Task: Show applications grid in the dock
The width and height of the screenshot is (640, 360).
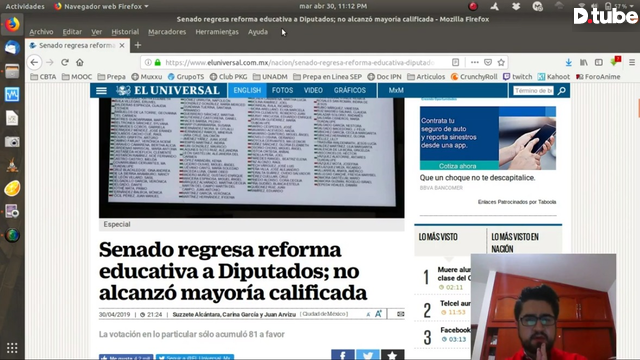Action: 12,348
